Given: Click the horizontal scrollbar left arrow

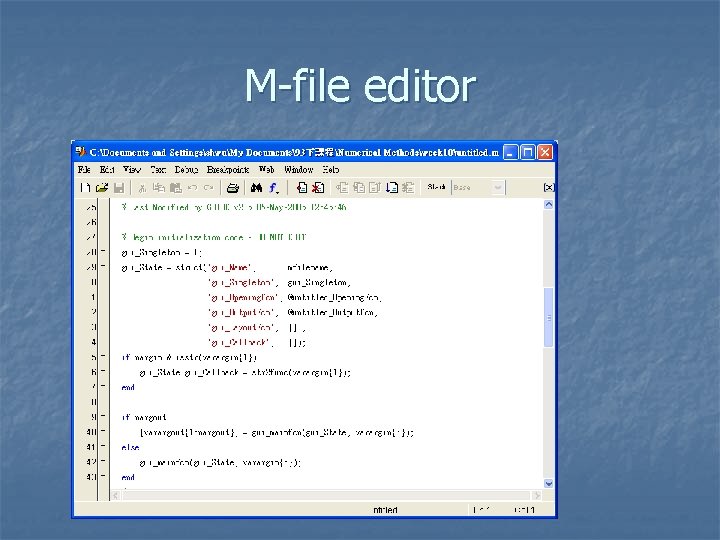Looking at the screenshot, I should [x=116, y=495].
